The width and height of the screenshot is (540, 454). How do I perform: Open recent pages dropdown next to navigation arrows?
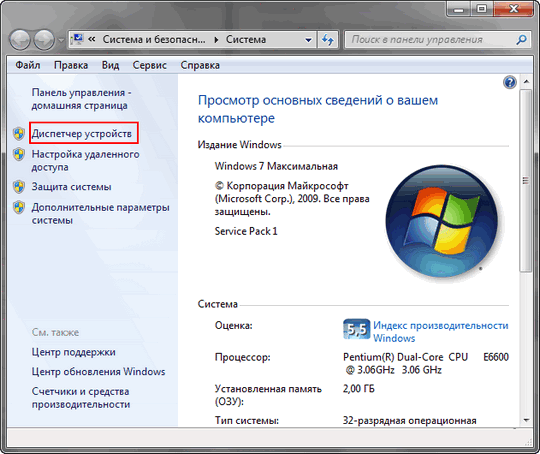[61, 40]
